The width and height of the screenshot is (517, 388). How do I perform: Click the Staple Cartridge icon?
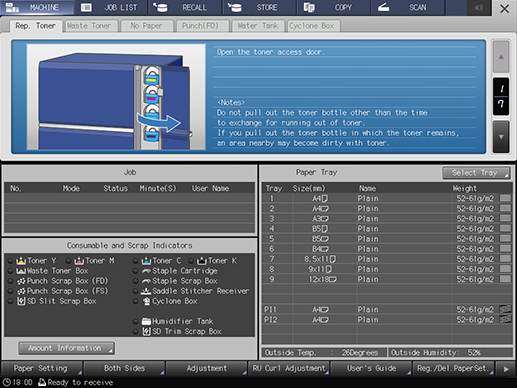[x=146, y=271]
